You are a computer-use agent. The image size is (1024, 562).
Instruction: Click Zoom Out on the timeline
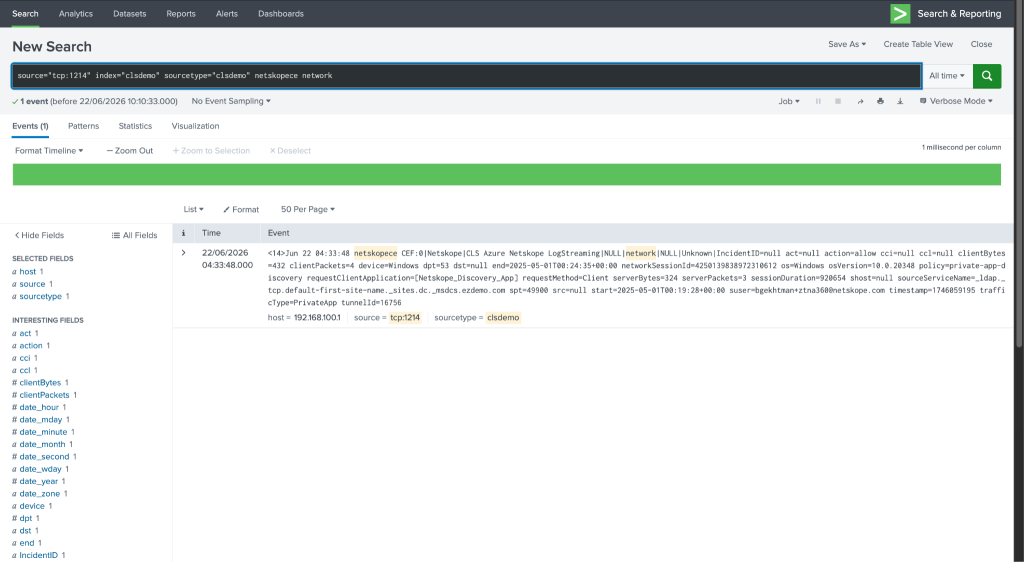point(129,151)
